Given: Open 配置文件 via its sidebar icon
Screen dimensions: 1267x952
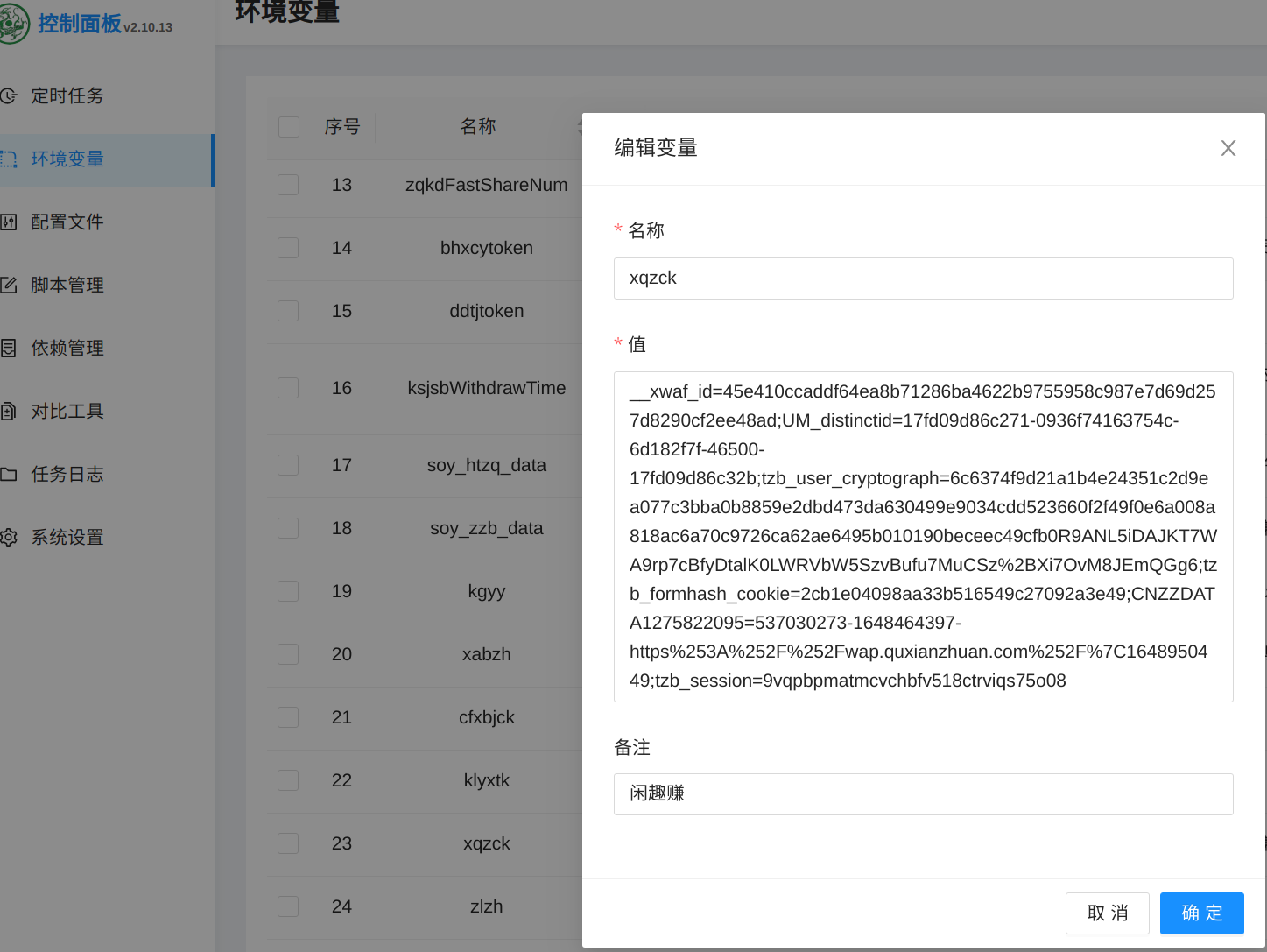Looking at the screenshot, I should [11, 222].
